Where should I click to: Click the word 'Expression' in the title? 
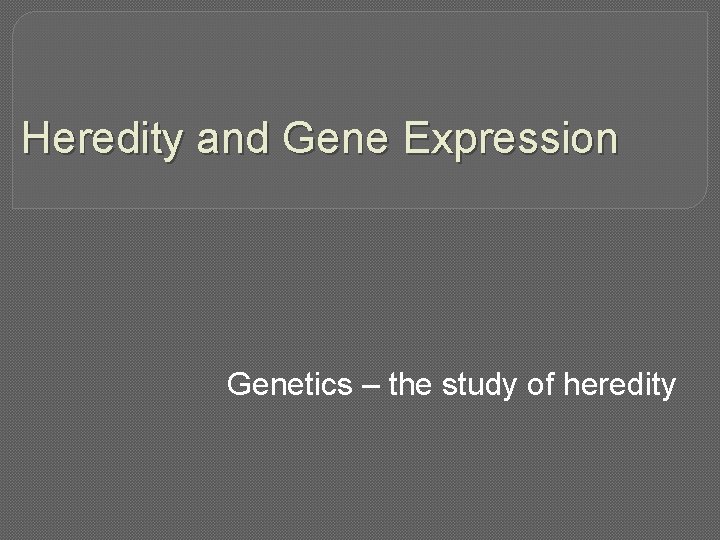tap(510, 140)
